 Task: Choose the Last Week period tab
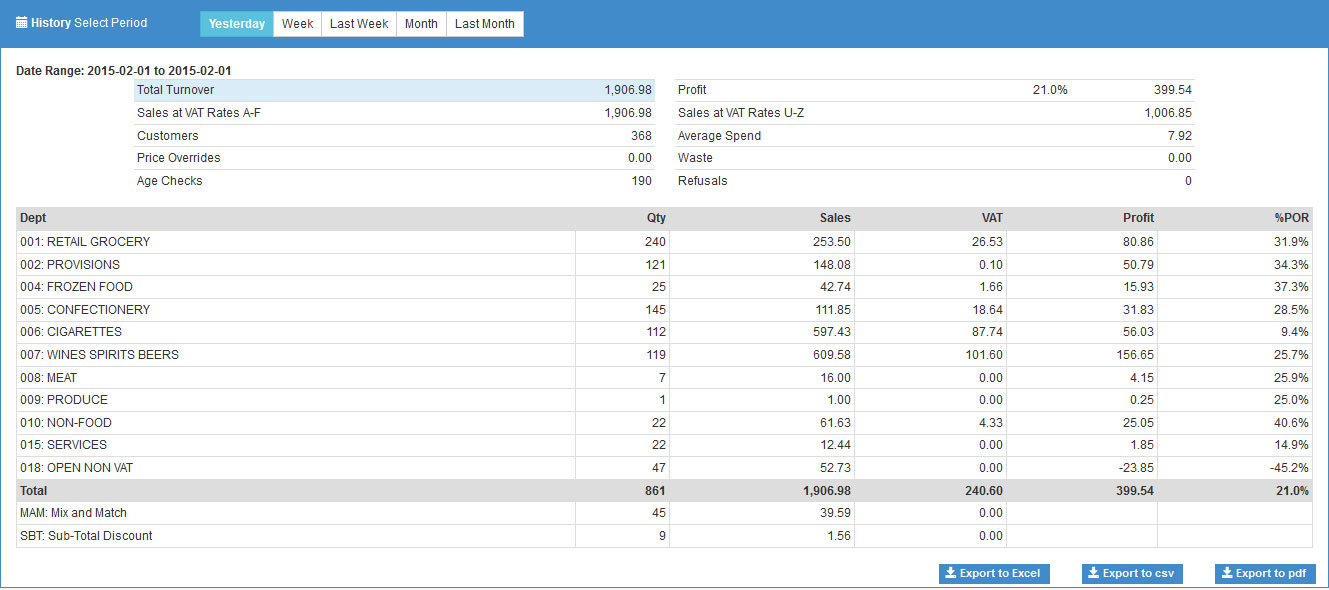click(x=359, y=24)
